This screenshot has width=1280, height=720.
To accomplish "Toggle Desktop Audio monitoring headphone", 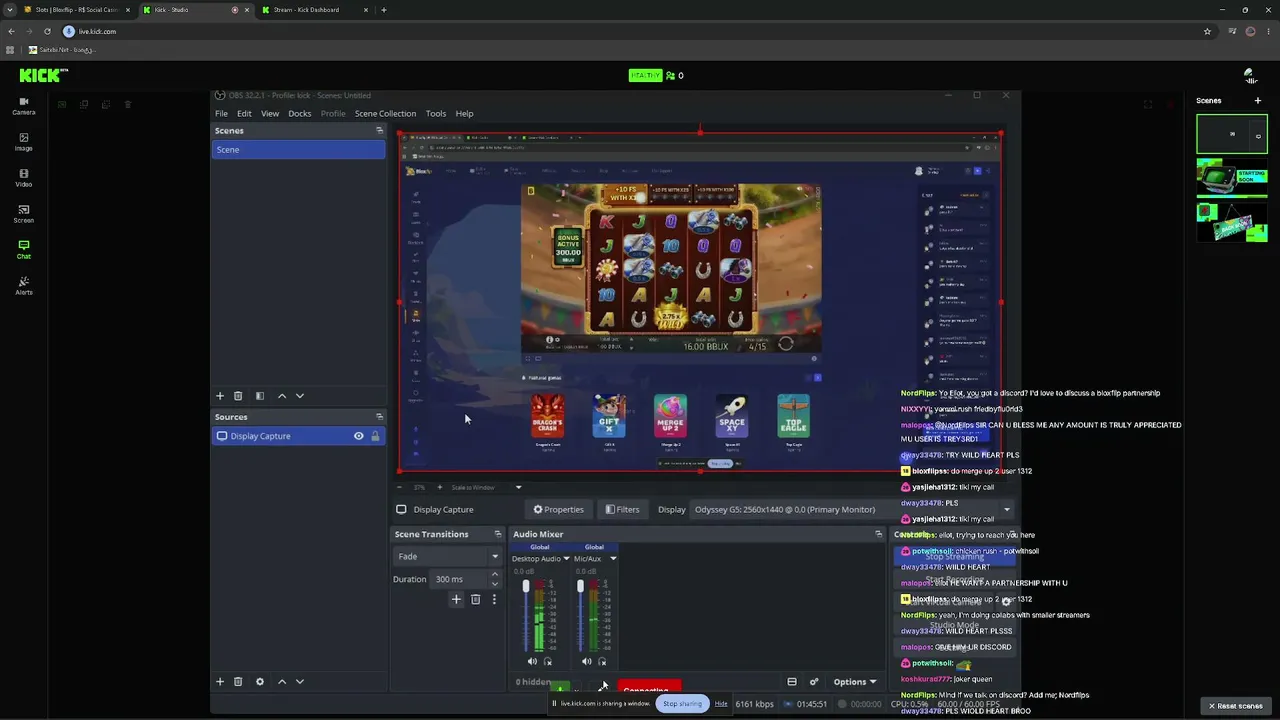I will click(547, 661).
